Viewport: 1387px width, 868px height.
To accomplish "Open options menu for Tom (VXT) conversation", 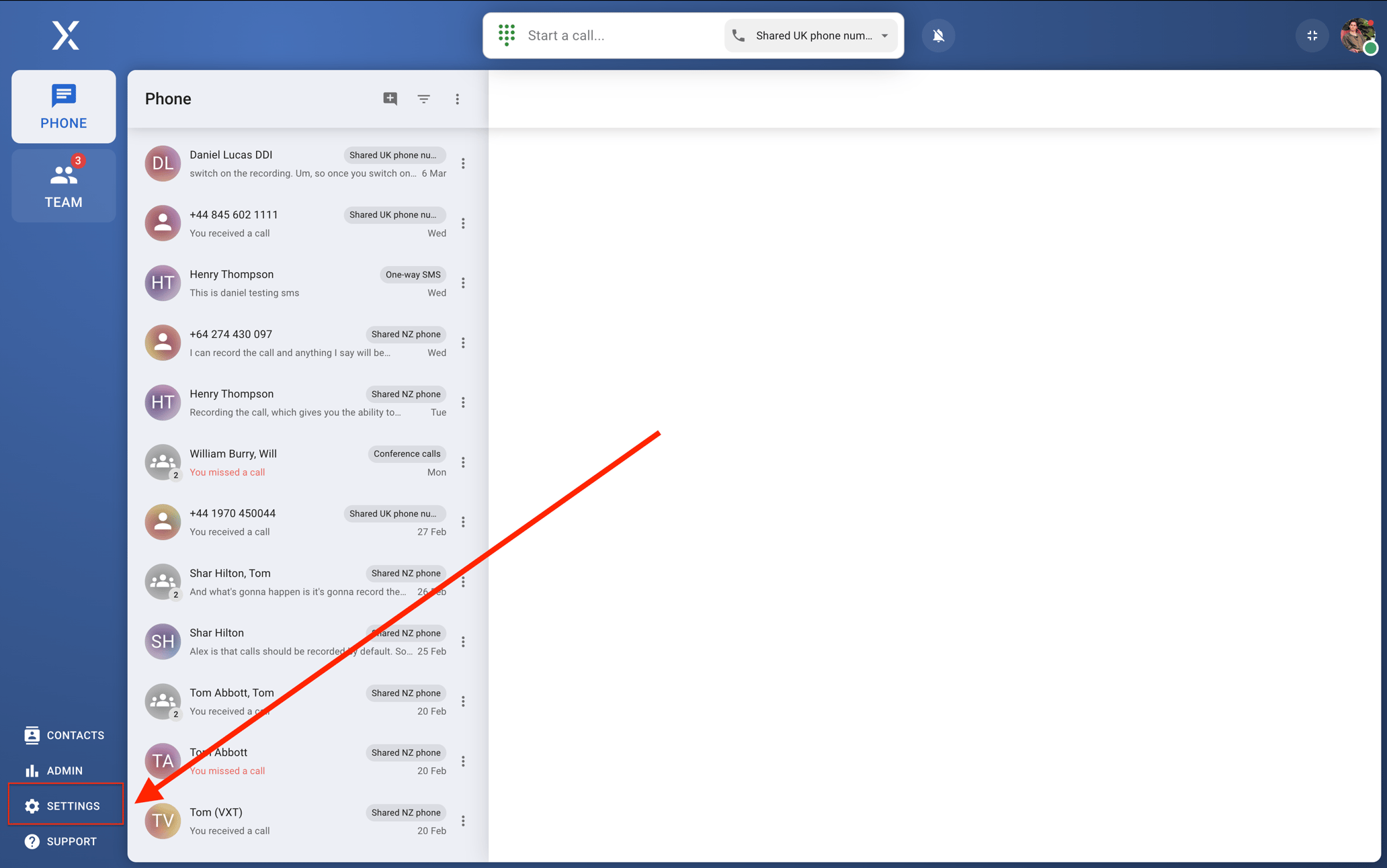I will [463, 821].
